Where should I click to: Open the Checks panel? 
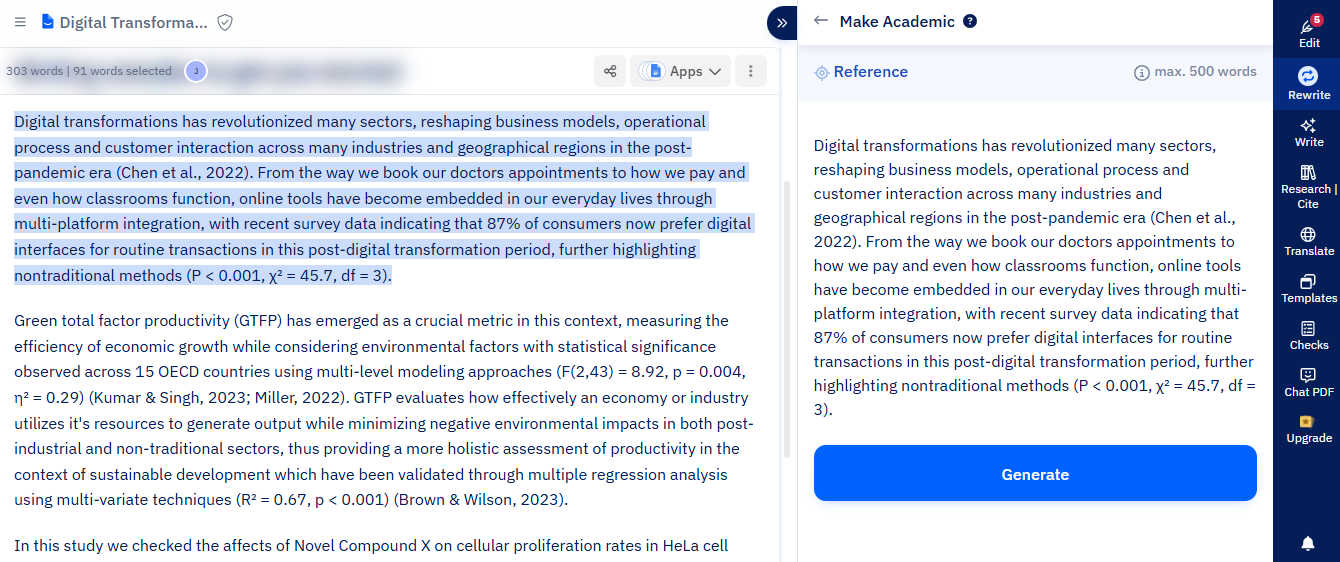click(x=1308, y=335)
